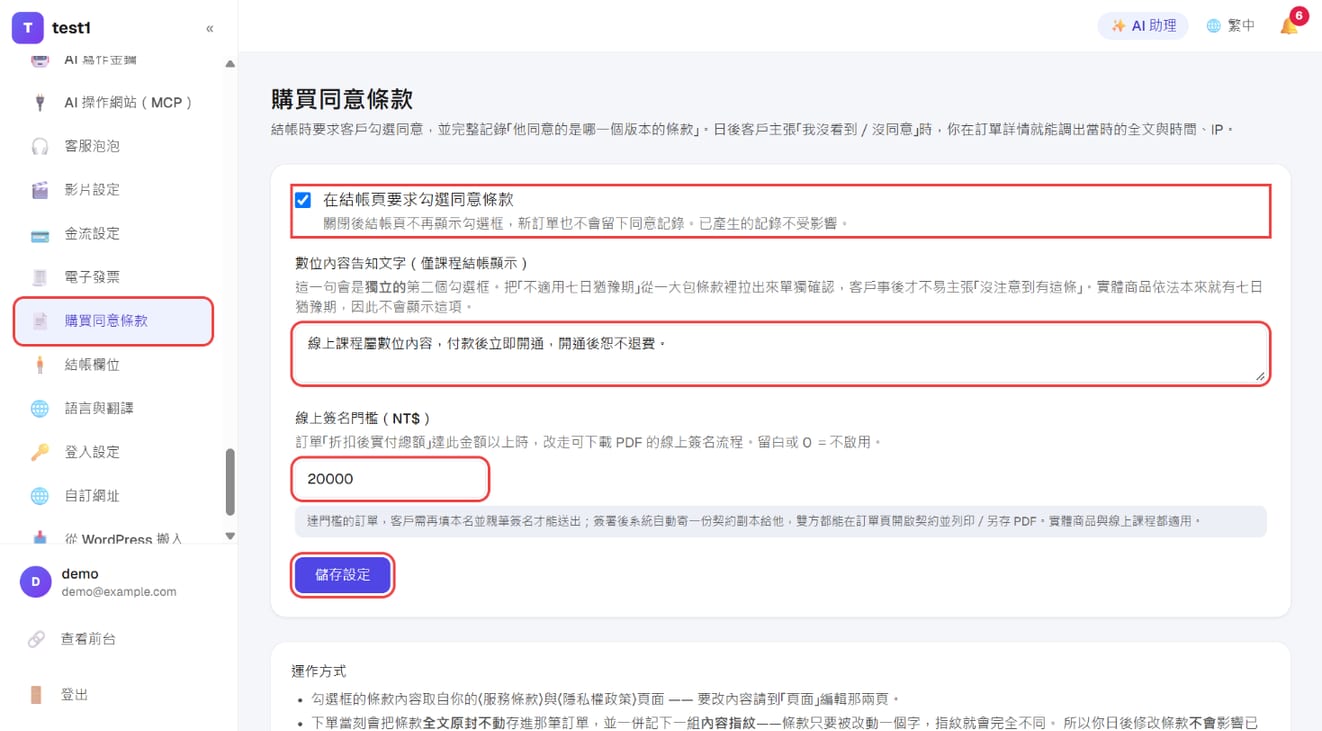This screenshot has width=1322, height=731.
Task: Click the purple T workspace logo
Action: 28,28
